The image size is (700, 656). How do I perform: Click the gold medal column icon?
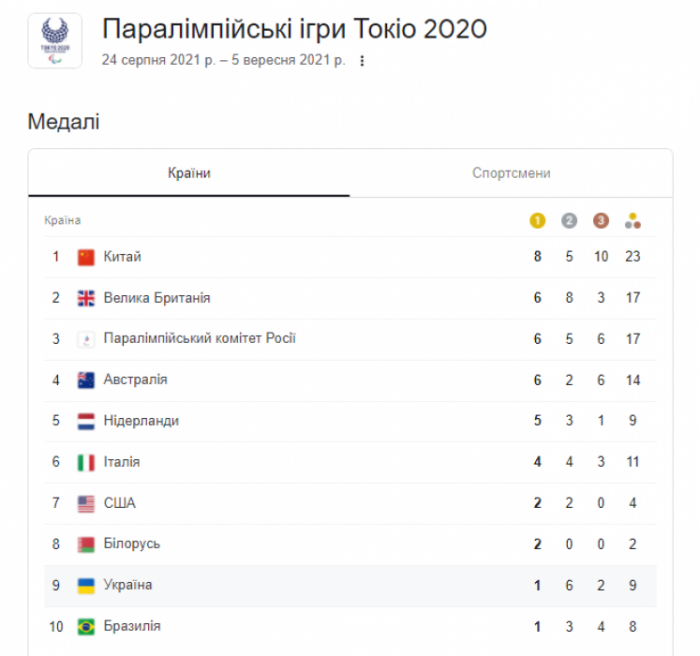pyautogui.click(x=537, y=221)
